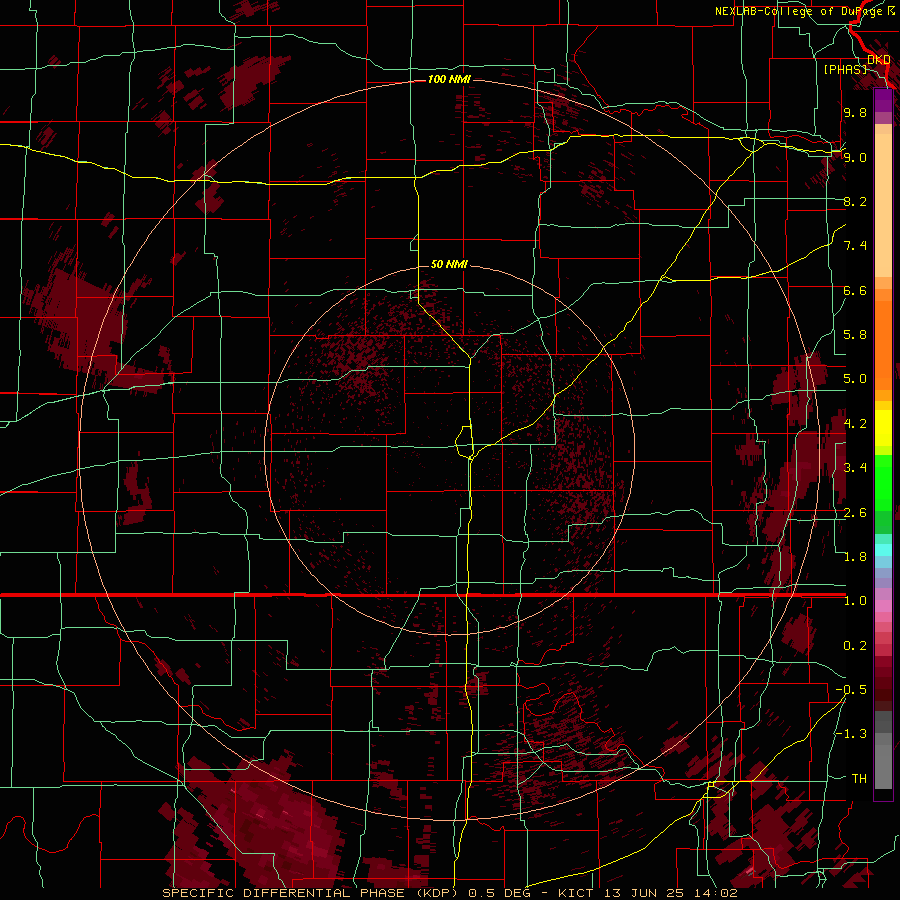
Task: Click the 0.2 scale label
Action: point(855,646)
